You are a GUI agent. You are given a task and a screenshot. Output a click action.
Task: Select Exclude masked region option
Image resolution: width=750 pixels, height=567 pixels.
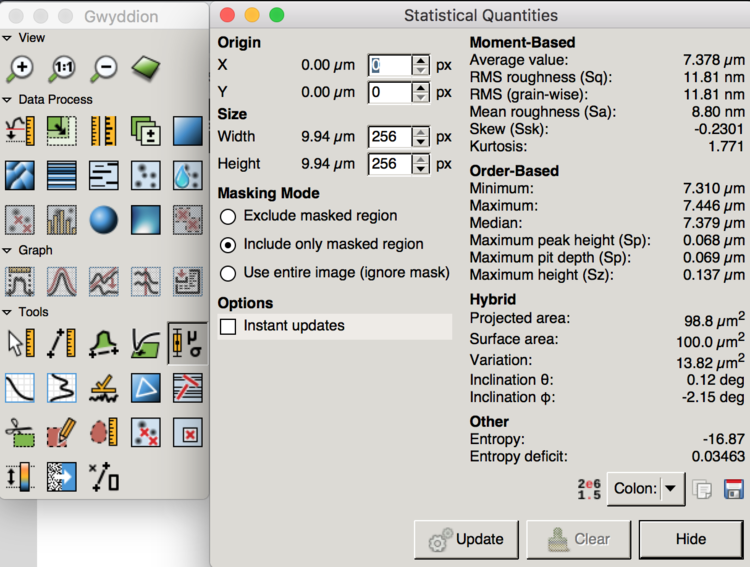(228, 216)
